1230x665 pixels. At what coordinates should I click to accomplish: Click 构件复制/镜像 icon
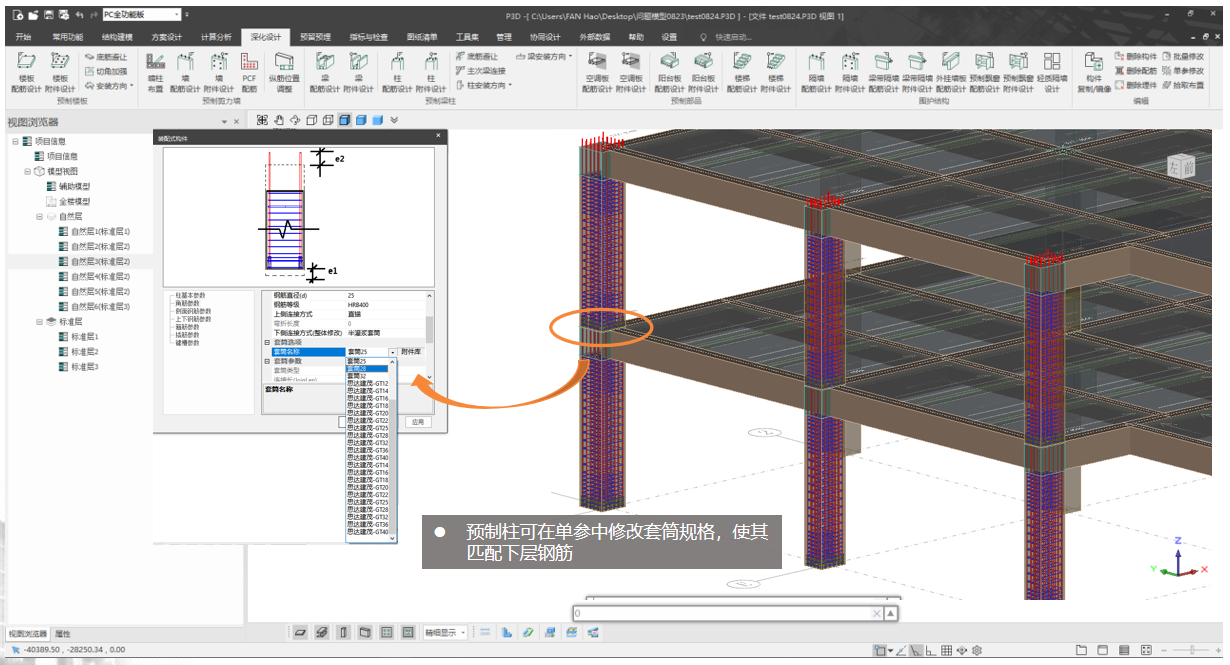(x=1093, y=68)
